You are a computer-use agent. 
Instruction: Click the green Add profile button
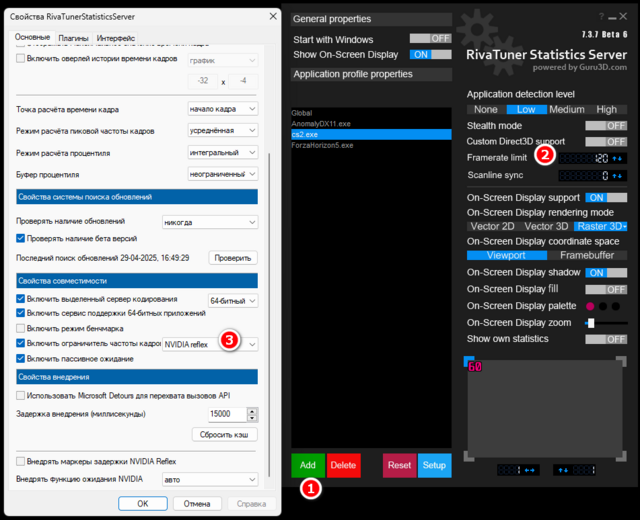coord(308,465)
